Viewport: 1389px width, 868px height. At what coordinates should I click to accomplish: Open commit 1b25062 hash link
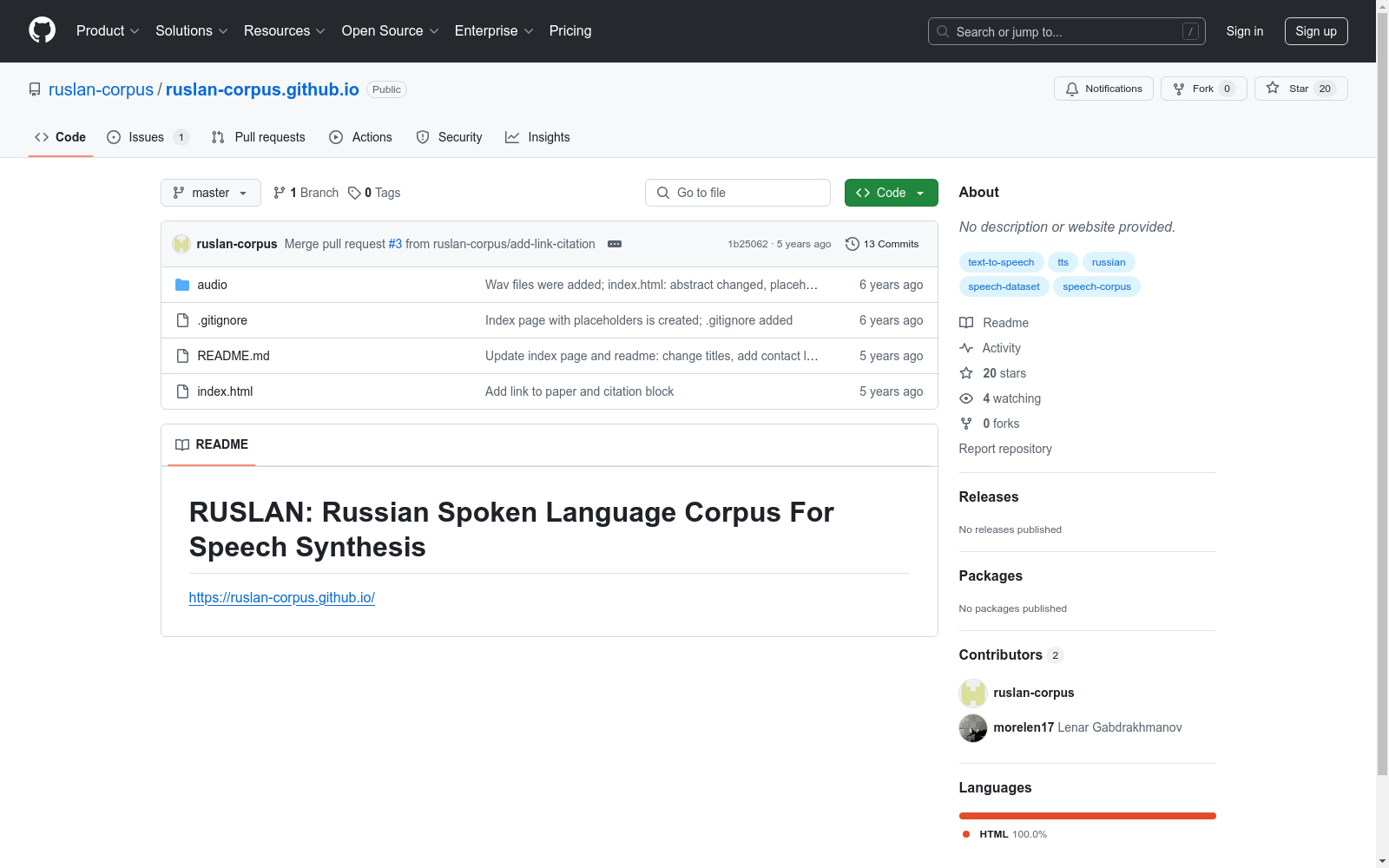click(747, 244)
